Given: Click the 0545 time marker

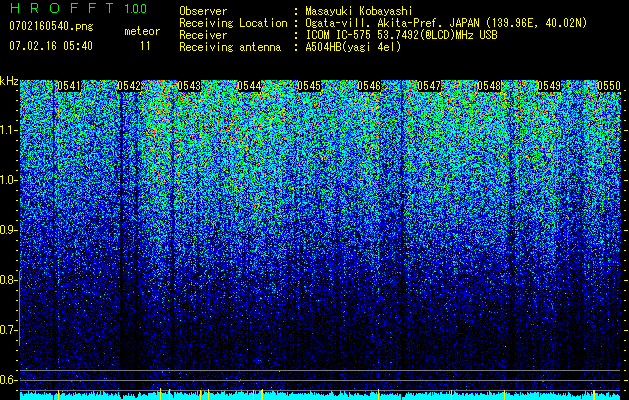Looking at the screenshot, I should (x=309, y=86).
